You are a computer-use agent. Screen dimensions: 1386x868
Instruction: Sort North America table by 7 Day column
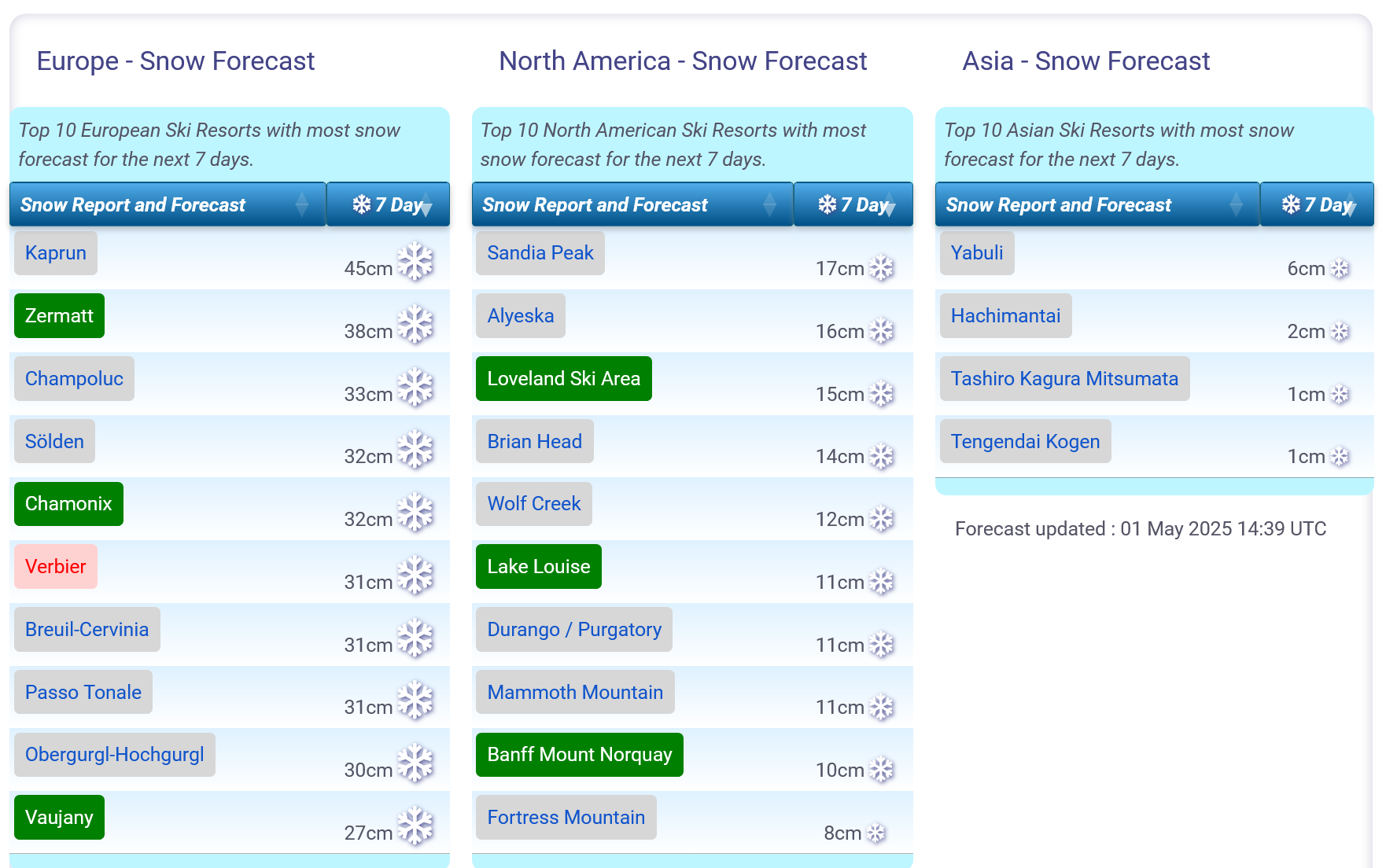pyautogui.click(x=853, y=204)
